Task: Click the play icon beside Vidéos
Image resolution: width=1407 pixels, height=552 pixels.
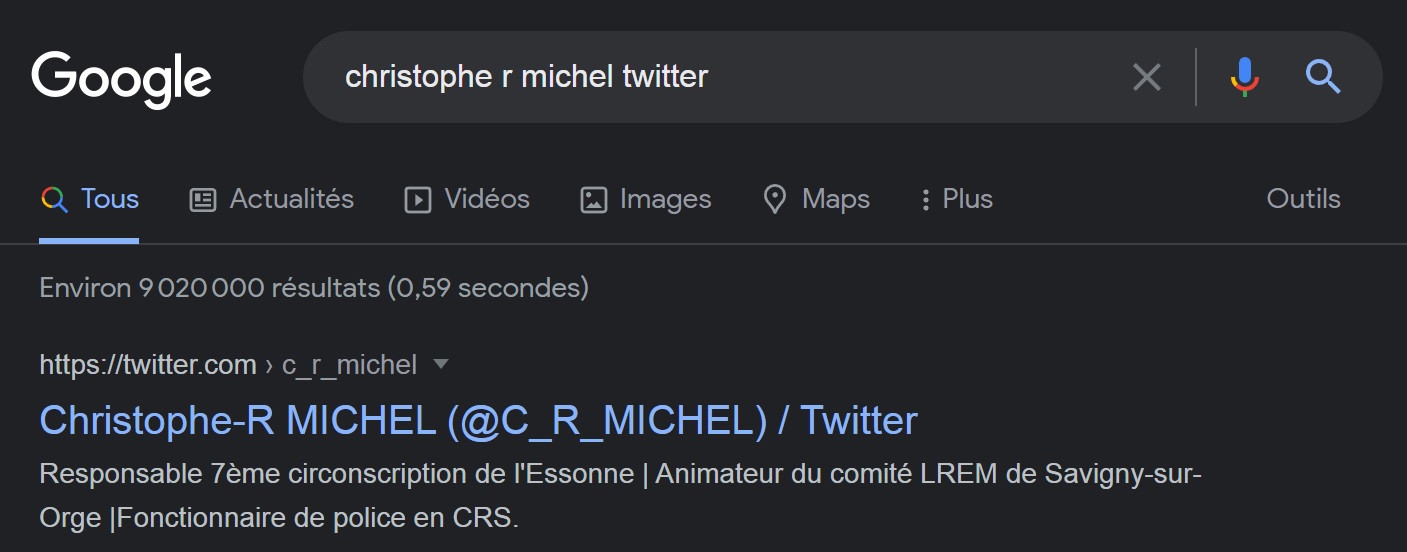Action: (417, 200)
